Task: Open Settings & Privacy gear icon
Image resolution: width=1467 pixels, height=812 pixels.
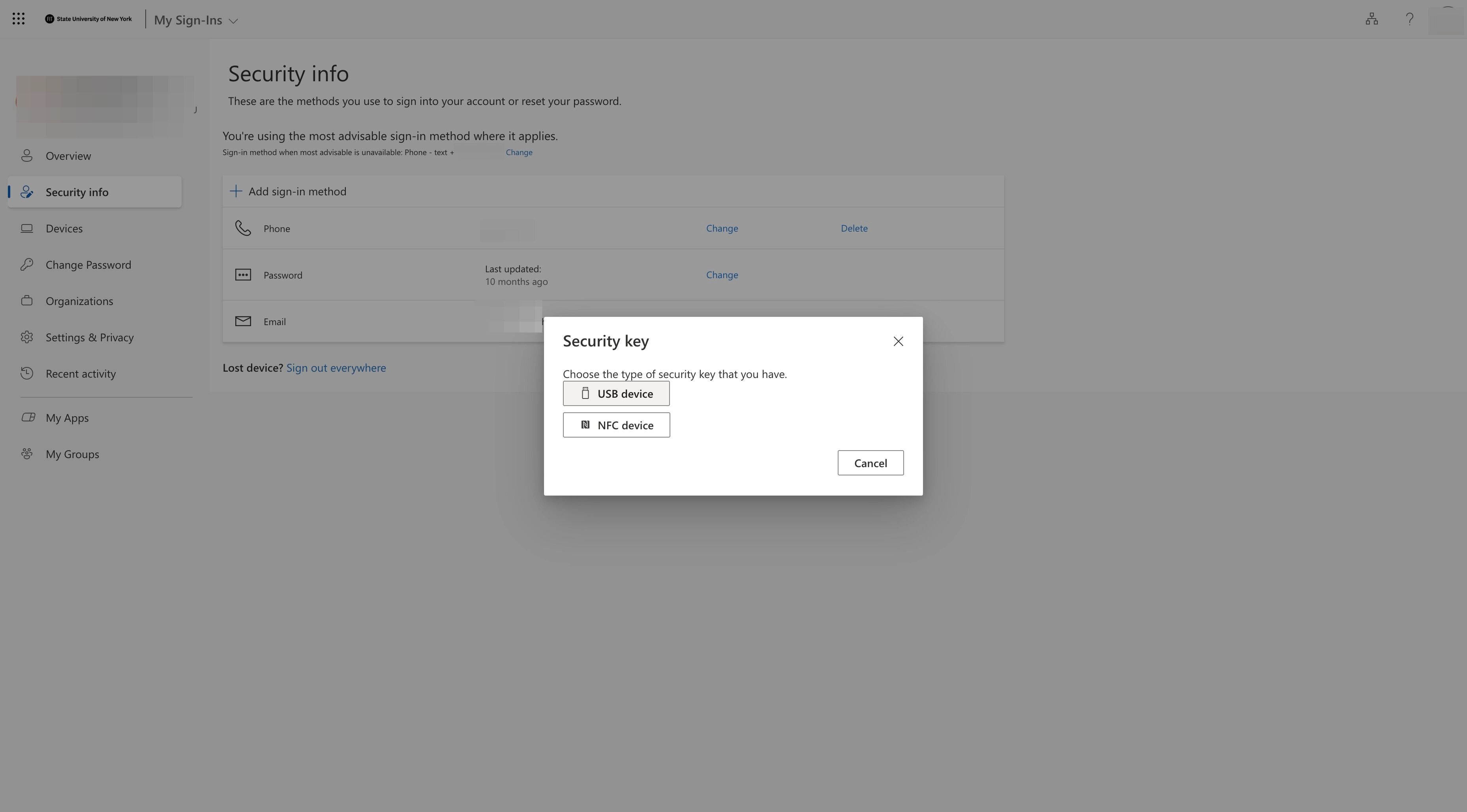Action: (27, 337)
